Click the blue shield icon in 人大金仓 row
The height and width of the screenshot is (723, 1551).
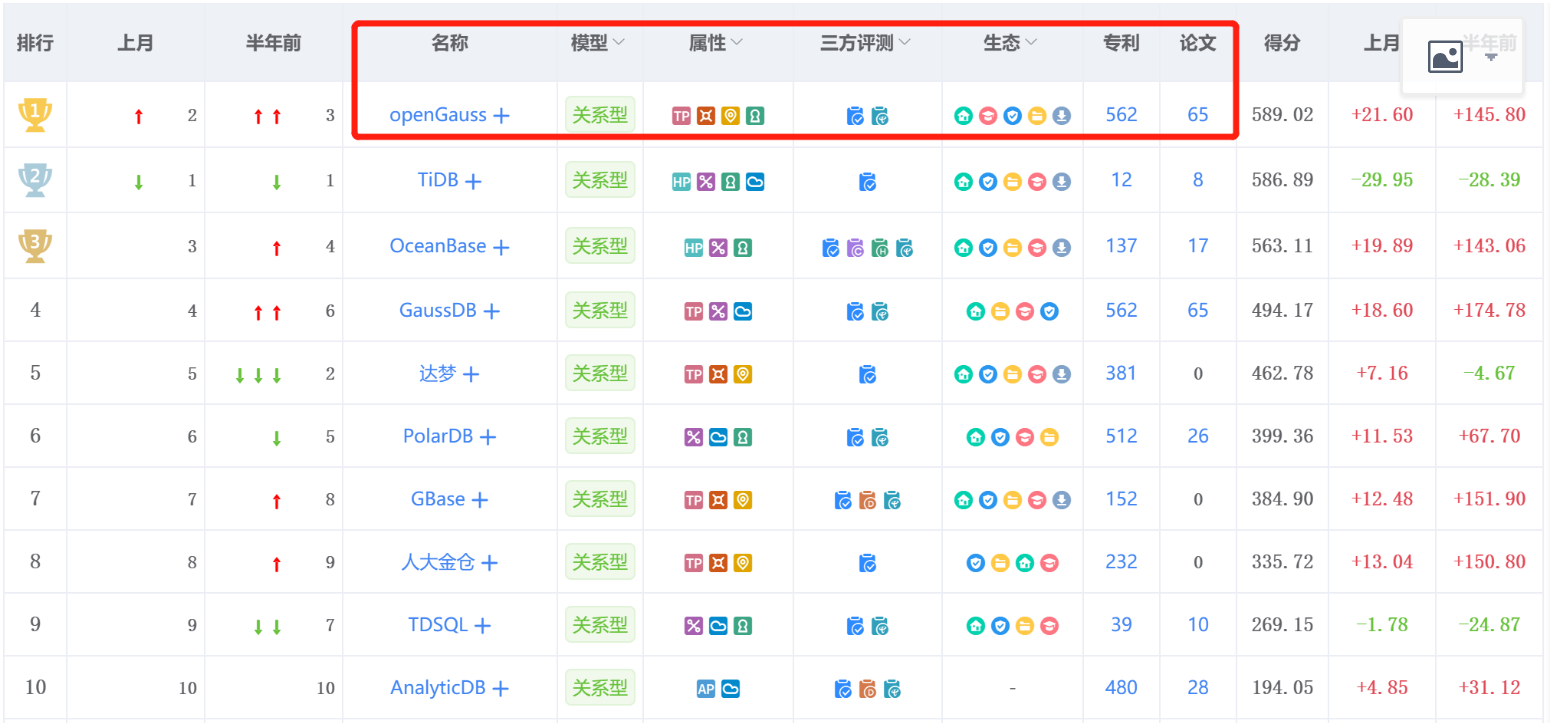975,563
